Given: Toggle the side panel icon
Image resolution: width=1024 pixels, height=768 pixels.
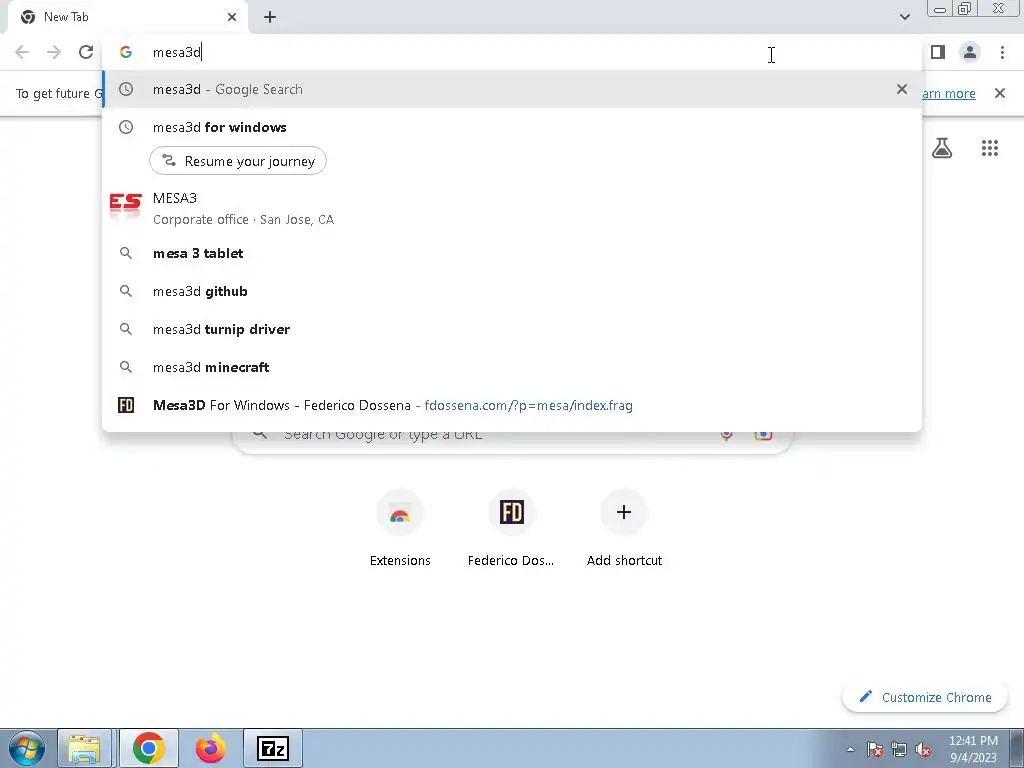Looking at the screenshot, I should pyautogui.click(x=938, y=52).
